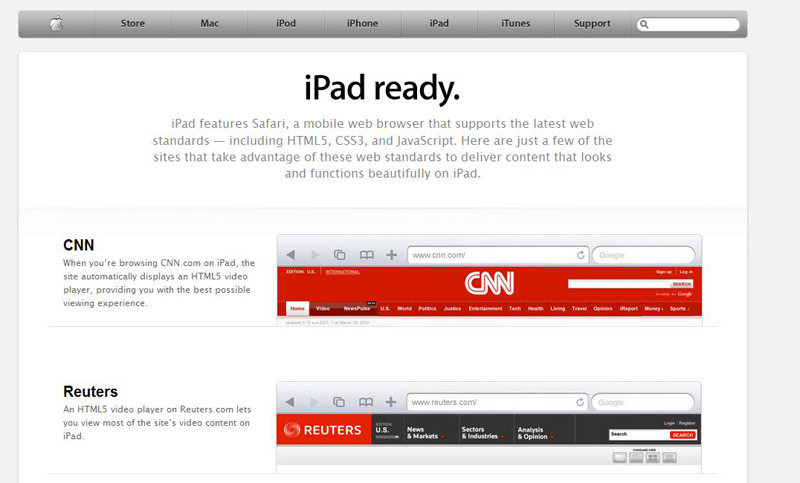Click pages icon in CNN browser toolbar
Screen dimensions: 800x483
[x=340, y=255]
